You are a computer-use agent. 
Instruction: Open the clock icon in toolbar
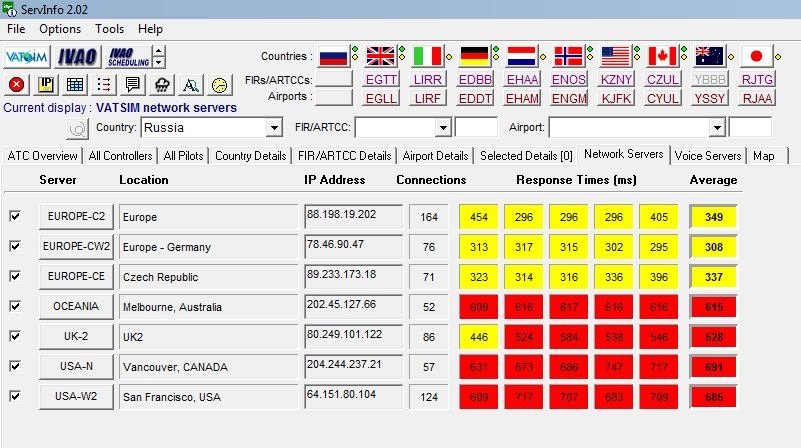click(220, 85)
